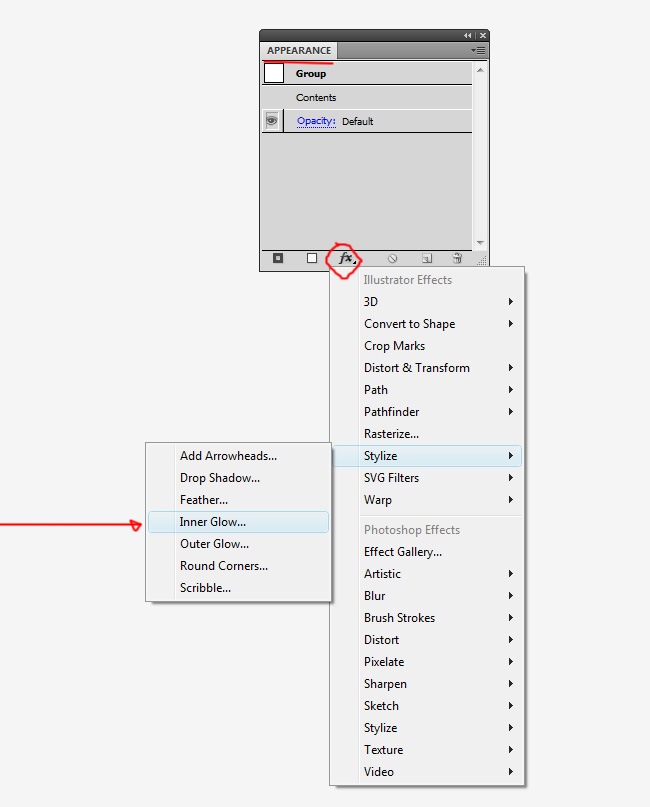
Task: Expand the Warp submenu
Action: coord(427,500)
